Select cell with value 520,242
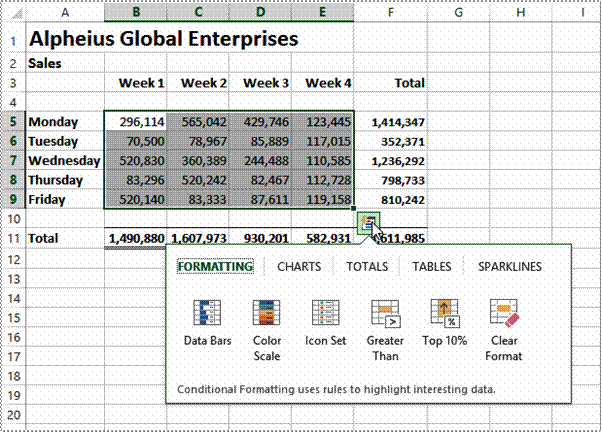 [x=198, y=180]
